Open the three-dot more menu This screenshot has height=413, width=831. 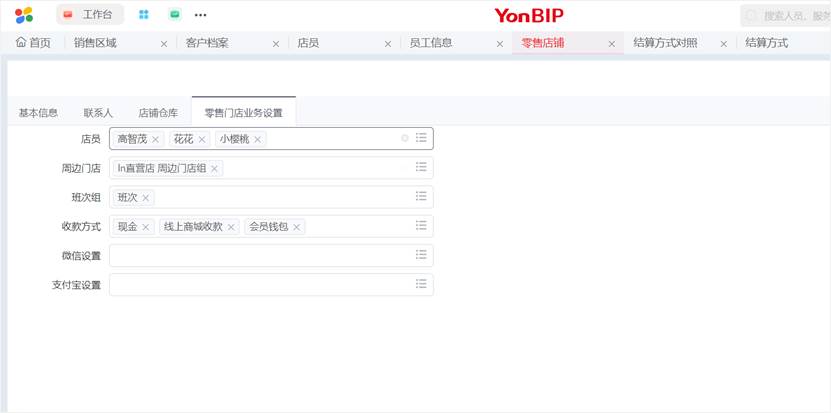tap(201, 15)
